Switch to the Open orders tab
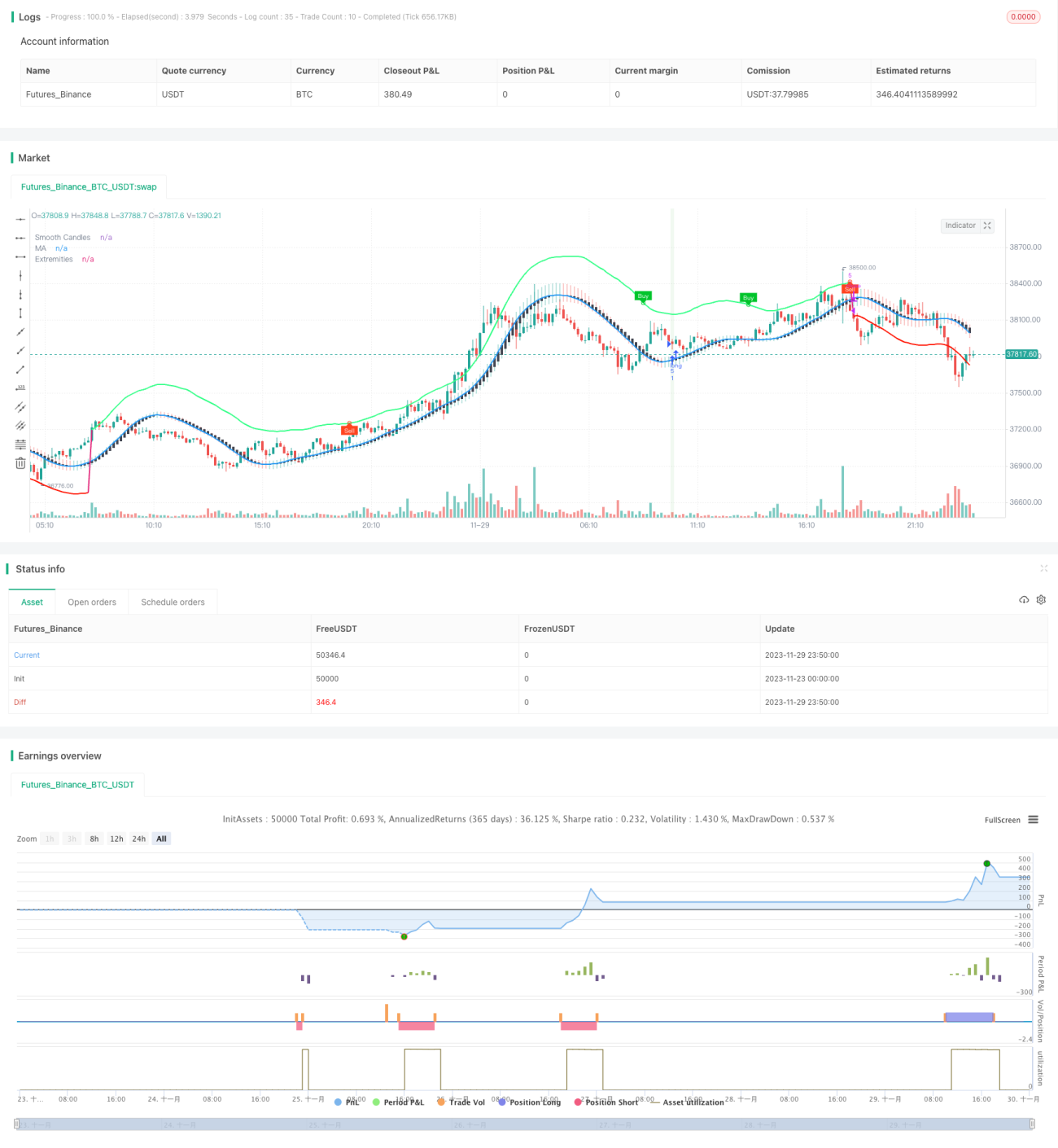This screenshot has height=1148, width=1058. [92, 602]
